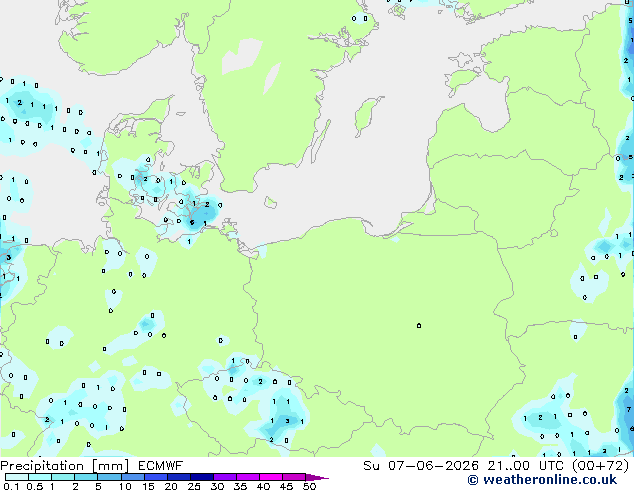The width and height of the screenshot is (634, 490).
Task: Click the 10–15 mm legend color box
Action: [132, 477]
